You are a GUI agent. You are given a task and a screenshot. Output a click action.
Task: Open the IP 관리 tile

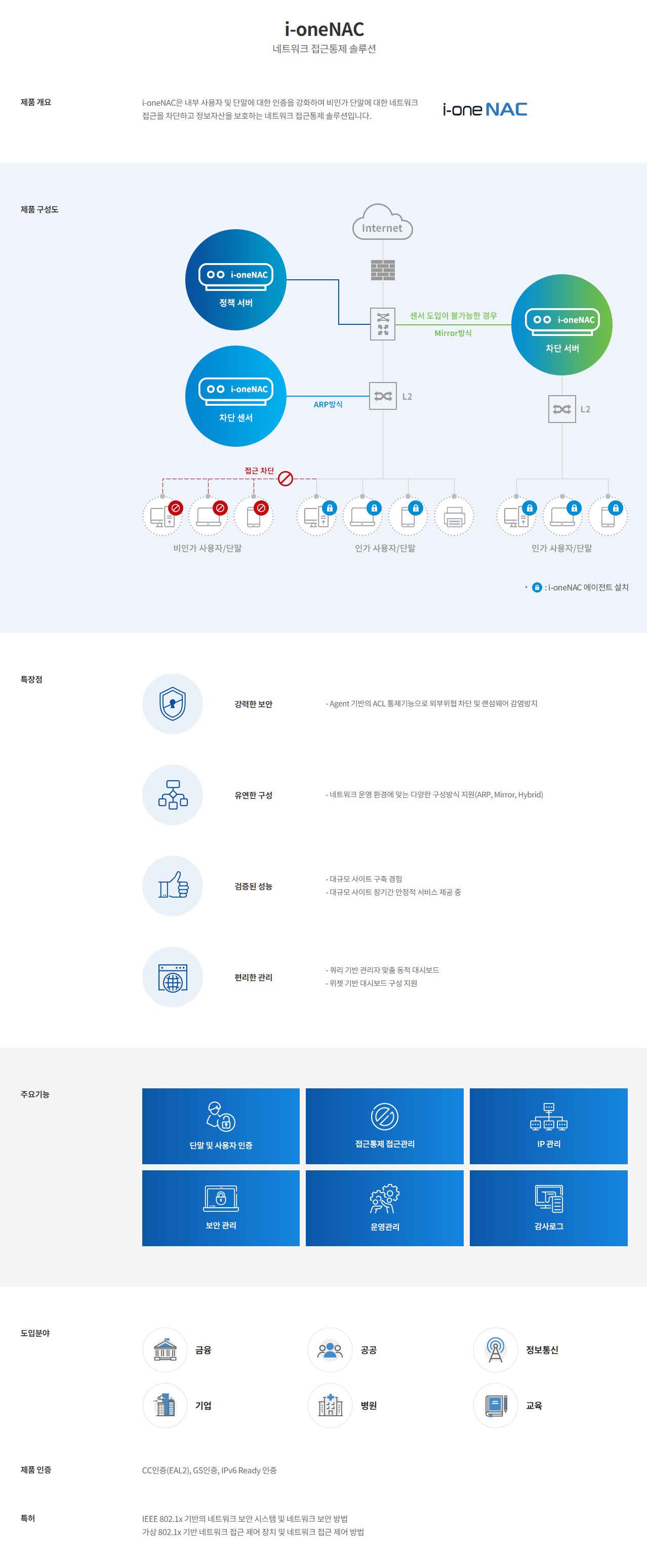548,1126
